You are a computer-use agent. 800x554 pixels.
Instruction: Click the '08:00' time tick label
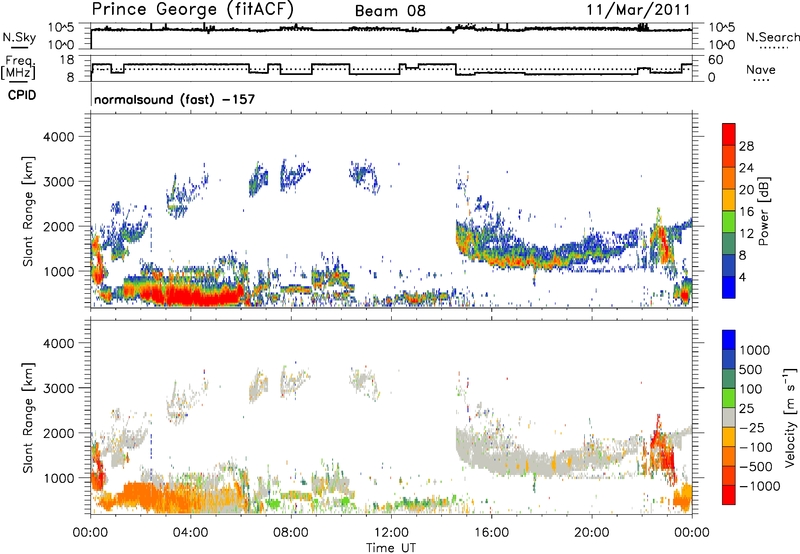click(x=291, y=533)
